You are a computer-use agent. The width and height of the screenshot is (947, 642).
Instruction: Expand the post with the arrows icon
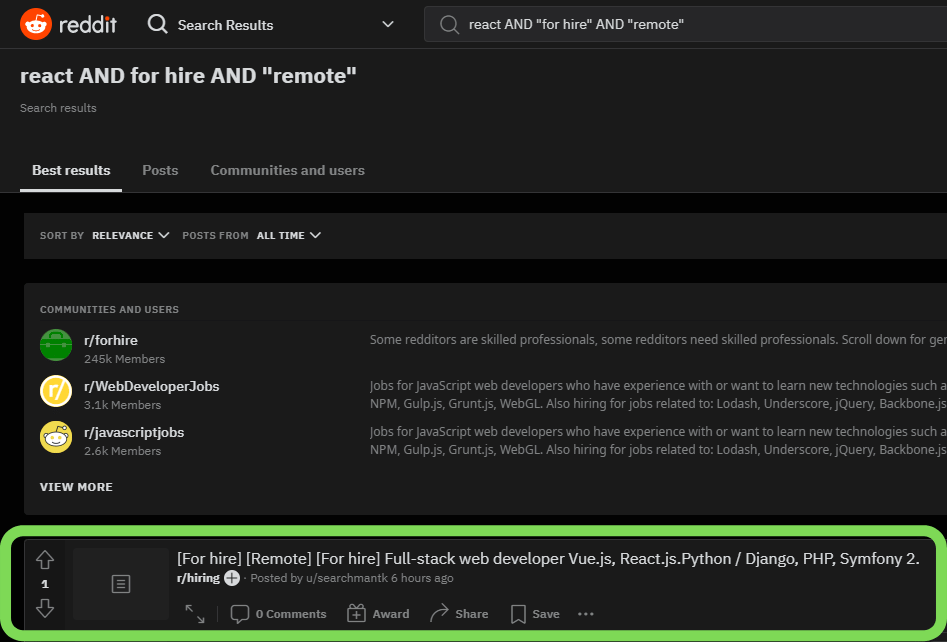coord(194,614)
